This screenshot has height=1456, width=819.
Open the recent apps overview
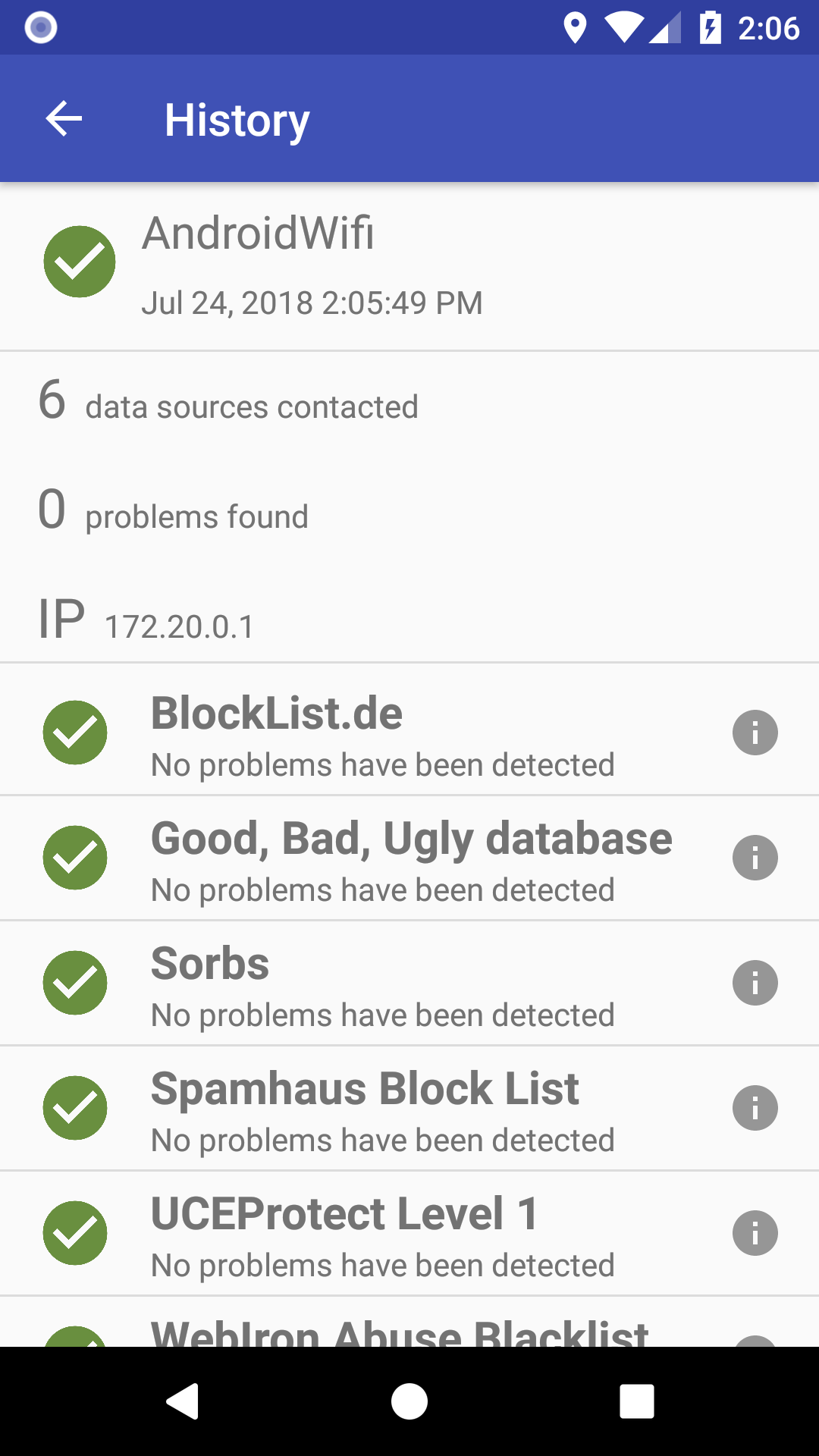pyautogui.click(x=636, y=1401)
